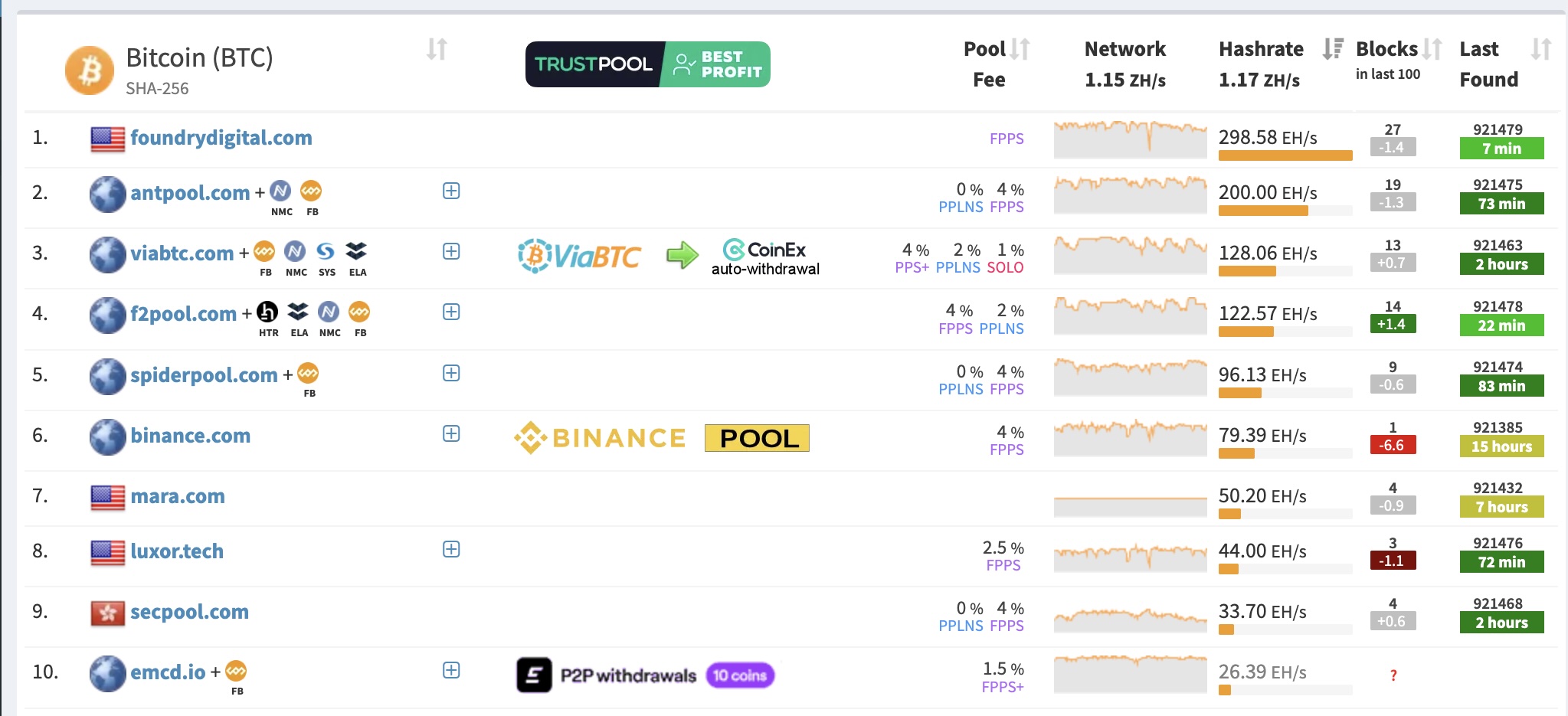Open the Trustpool Best Profit banner
Viewport: 1568px width, 716px height.
647,64
